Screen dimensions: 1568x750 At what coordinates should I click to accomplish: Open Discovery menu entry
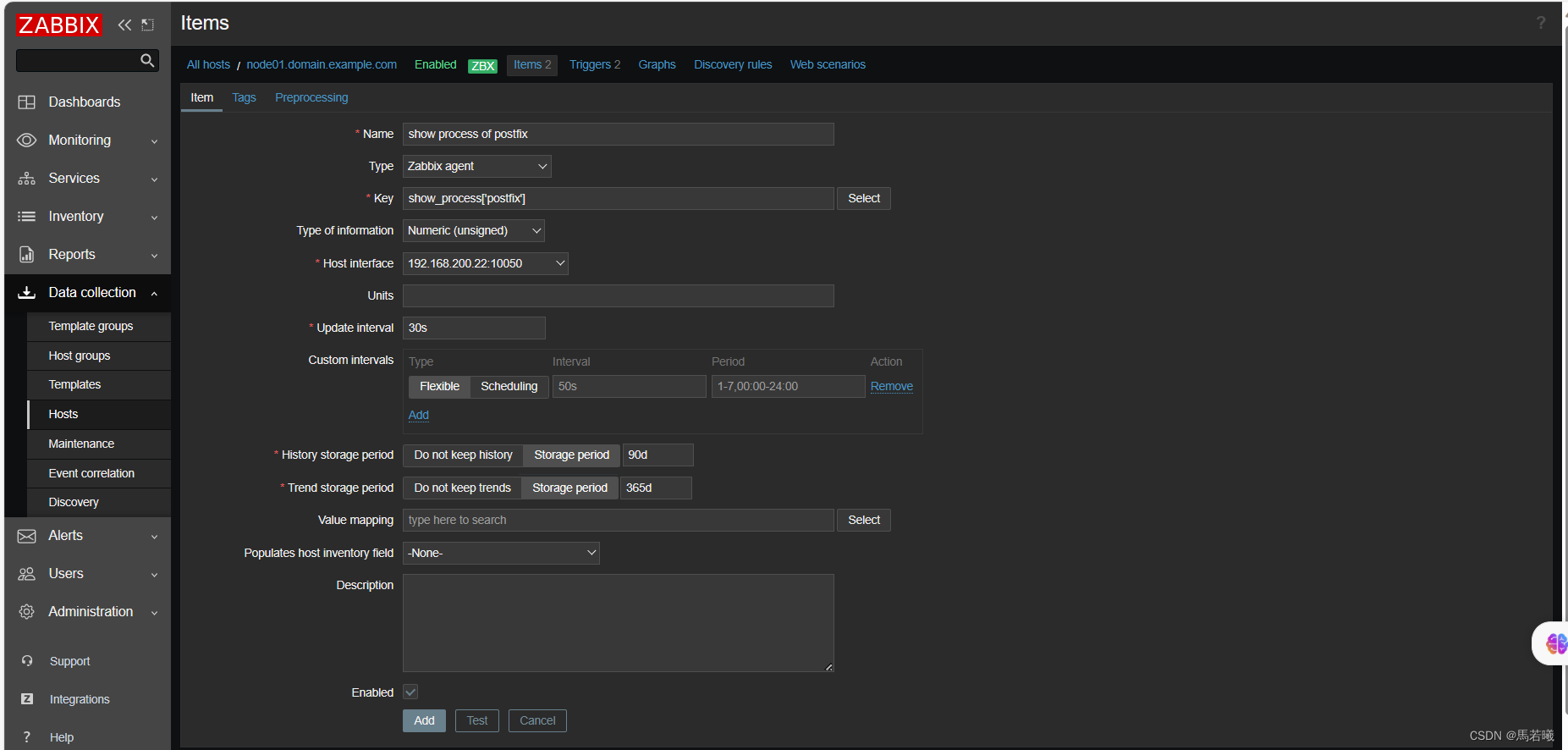99,502
